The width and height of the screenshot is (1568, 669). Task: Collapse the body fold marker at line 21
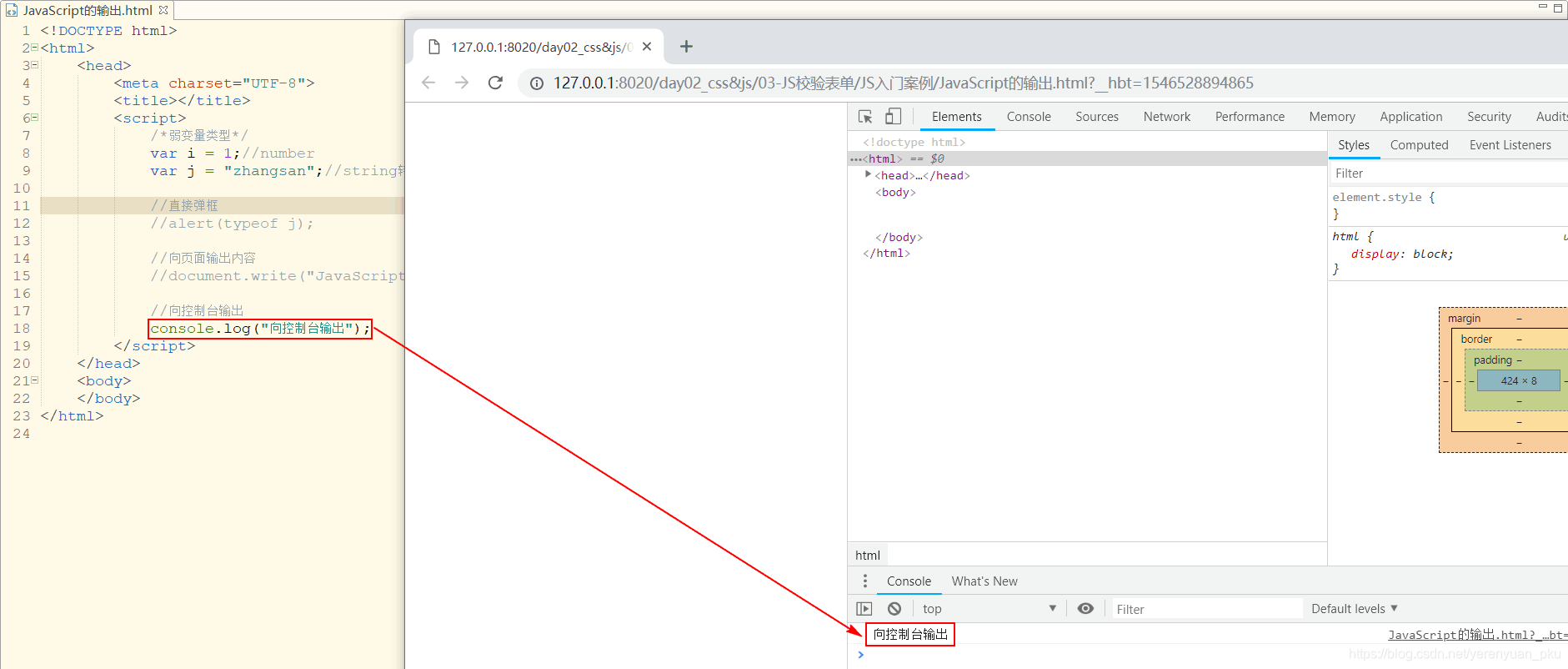pyautogui.click(x=35, y=380)
